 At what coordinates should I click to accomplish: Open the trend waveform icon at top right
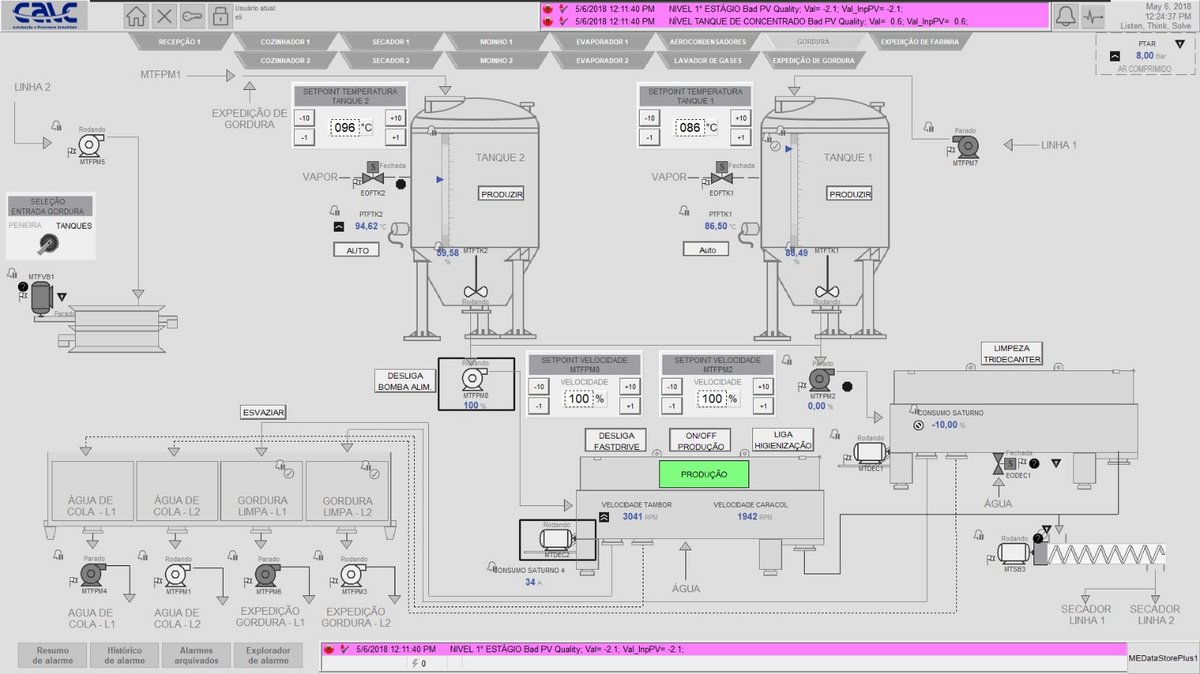click(x=1095, y=17)
